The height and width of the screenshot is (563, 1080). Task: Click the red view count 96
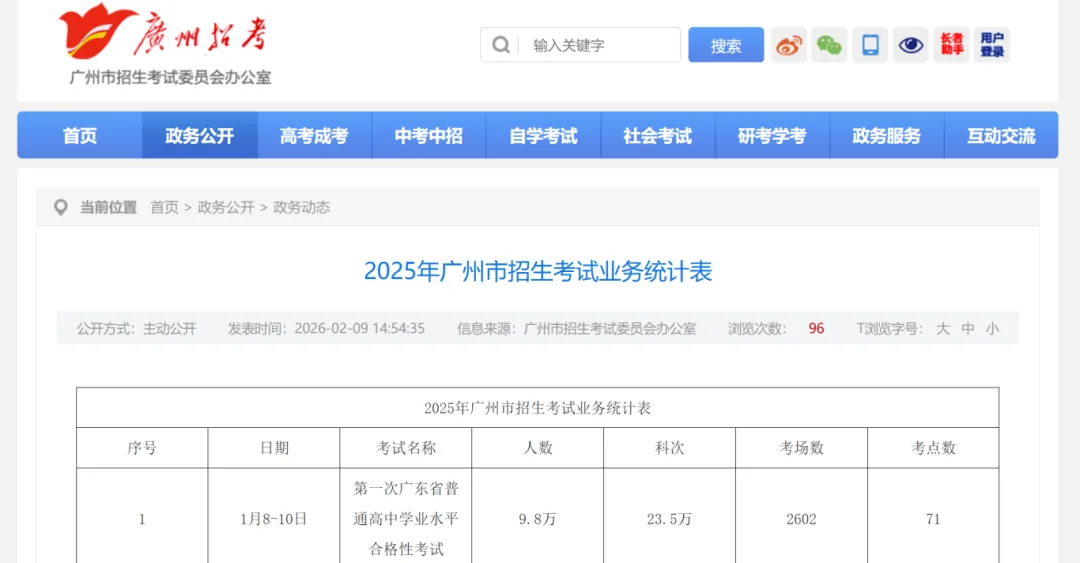click(816, 329)
